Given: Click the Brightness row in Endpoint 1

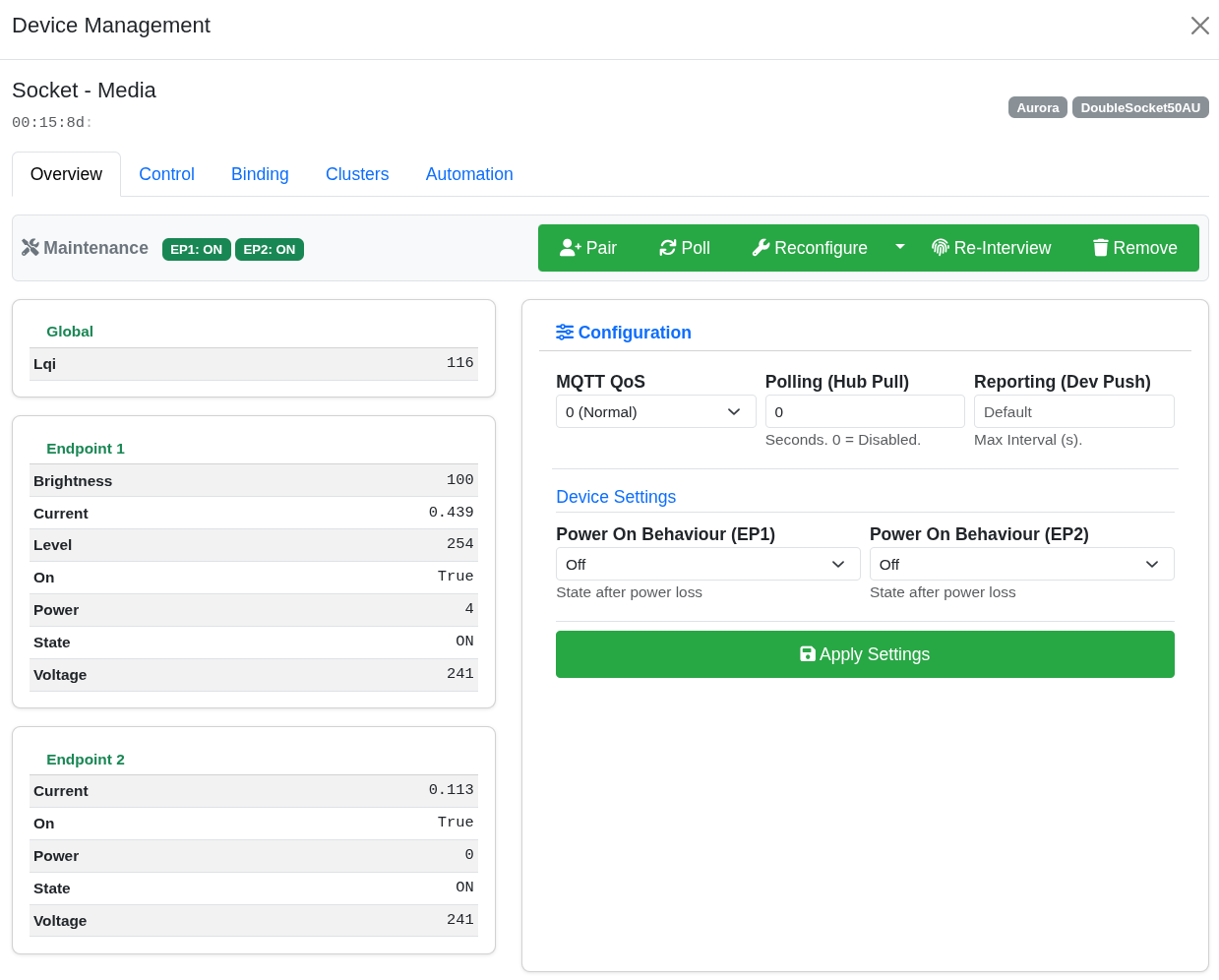Looking at the screenshot, I should (254, 480).
